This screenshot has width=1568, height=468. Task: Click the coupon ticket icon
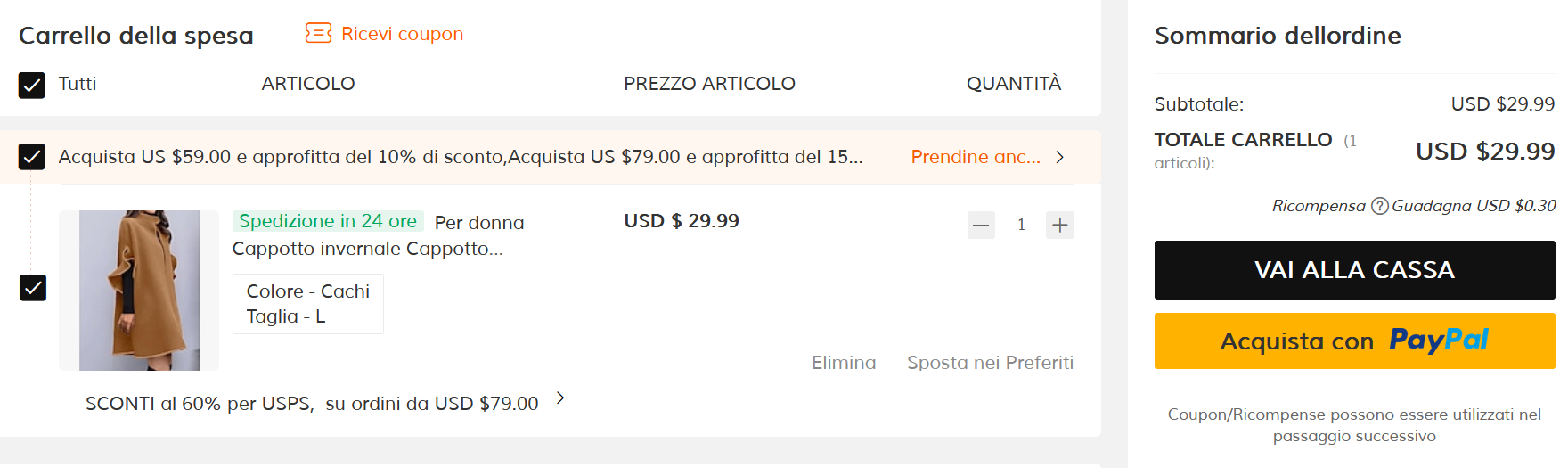point(318,33)
